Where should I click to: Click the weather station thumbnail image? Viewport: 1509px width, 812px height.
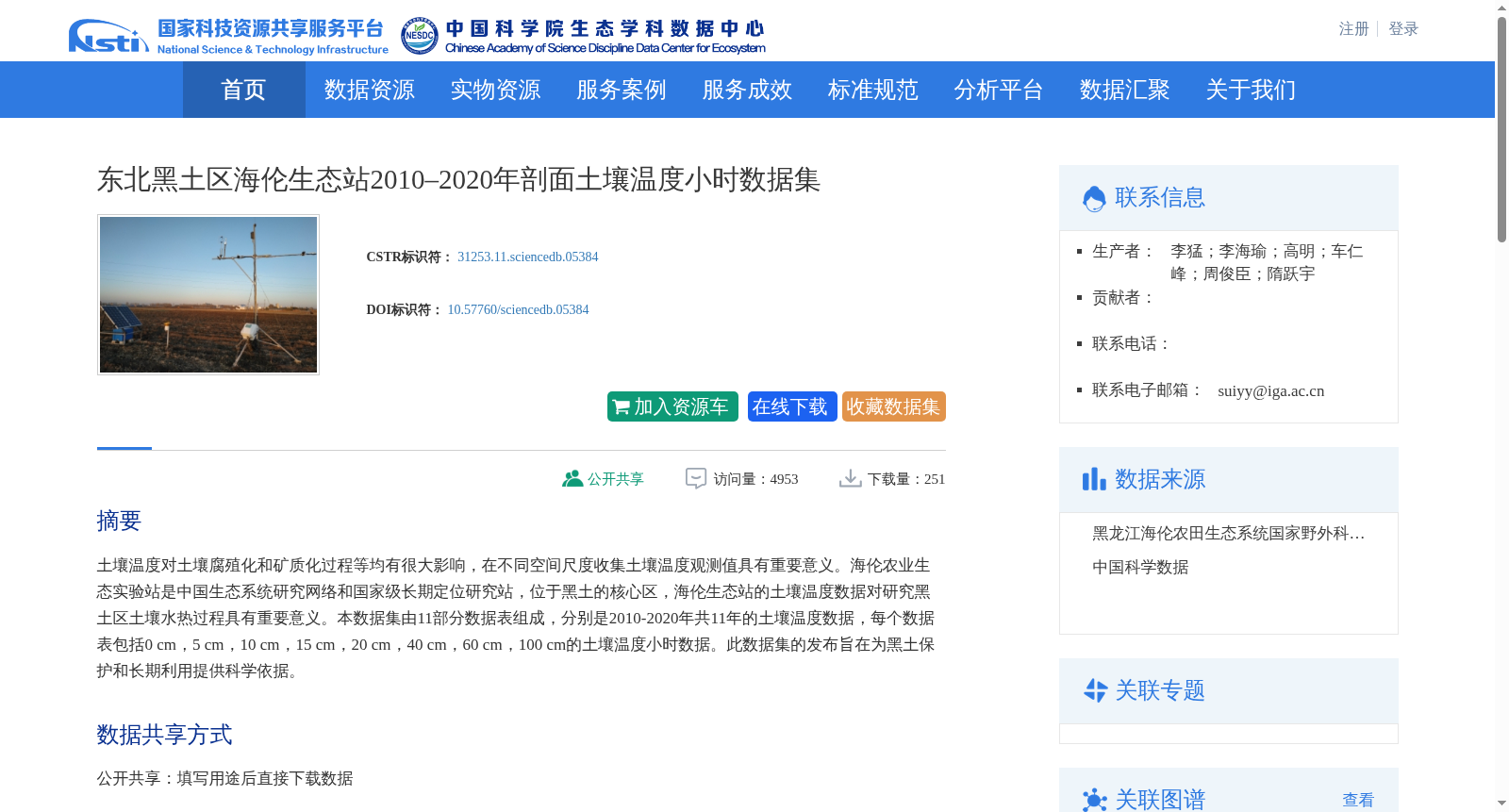208,294
